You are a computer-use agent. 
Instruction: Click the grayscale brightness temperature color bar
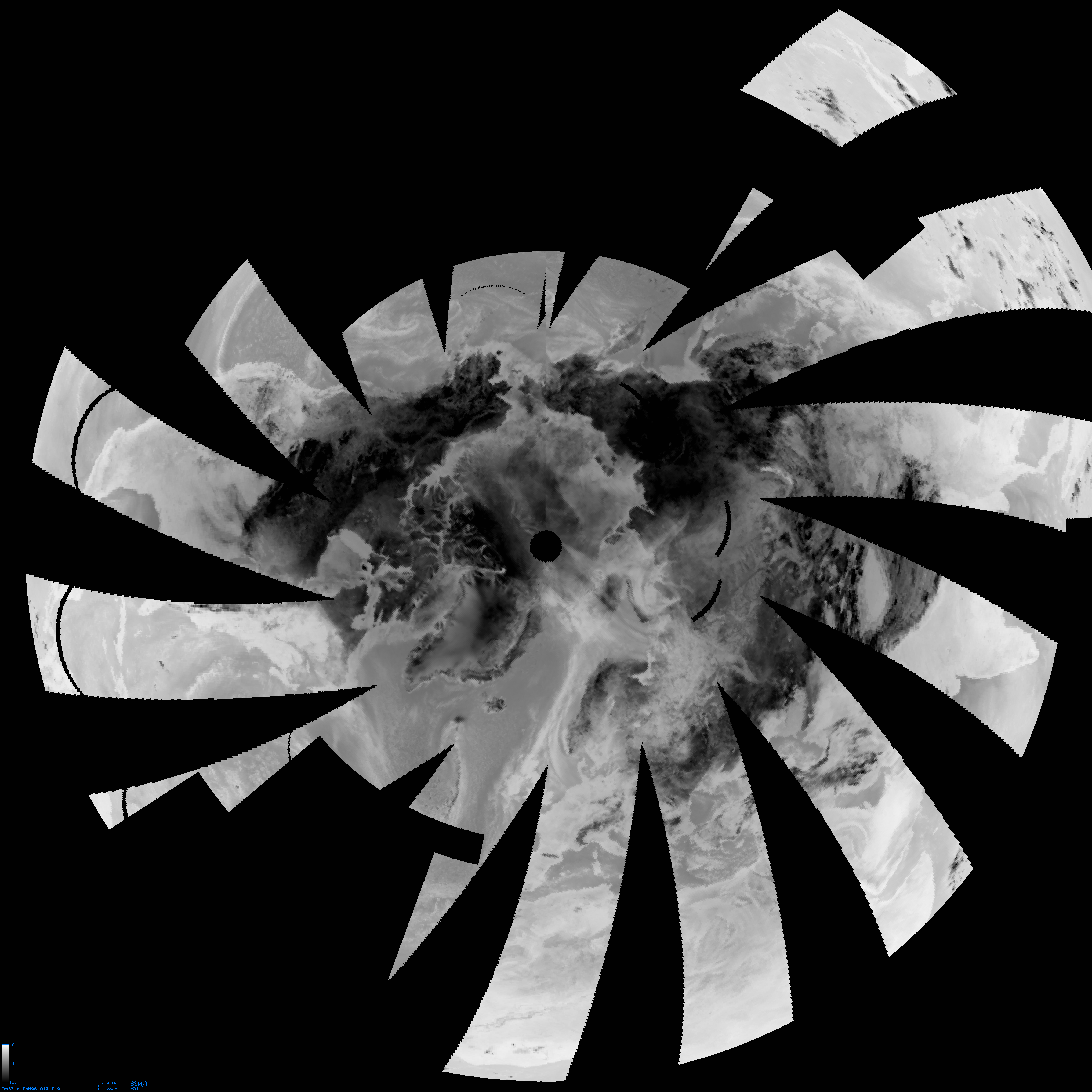point(5,1064)
